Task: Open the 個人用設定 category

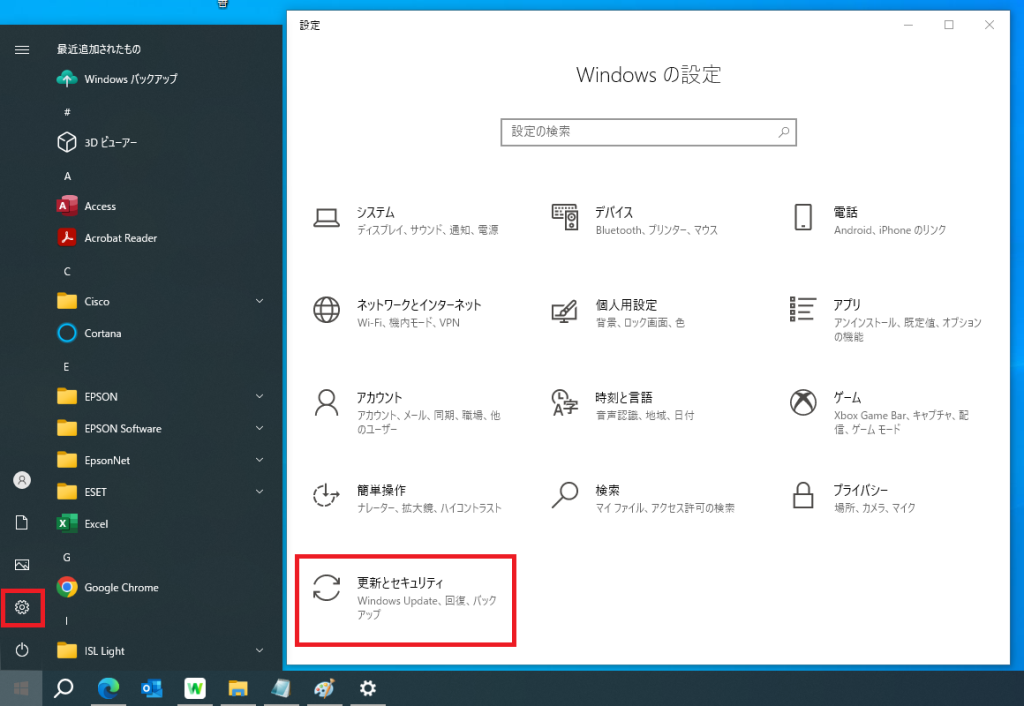Action: click(x=618, y=313)
